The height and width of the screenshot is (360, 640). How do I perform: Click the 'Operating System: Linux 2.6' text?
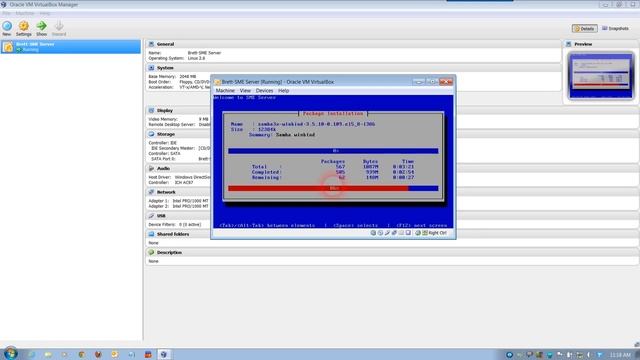click(177, 58)
